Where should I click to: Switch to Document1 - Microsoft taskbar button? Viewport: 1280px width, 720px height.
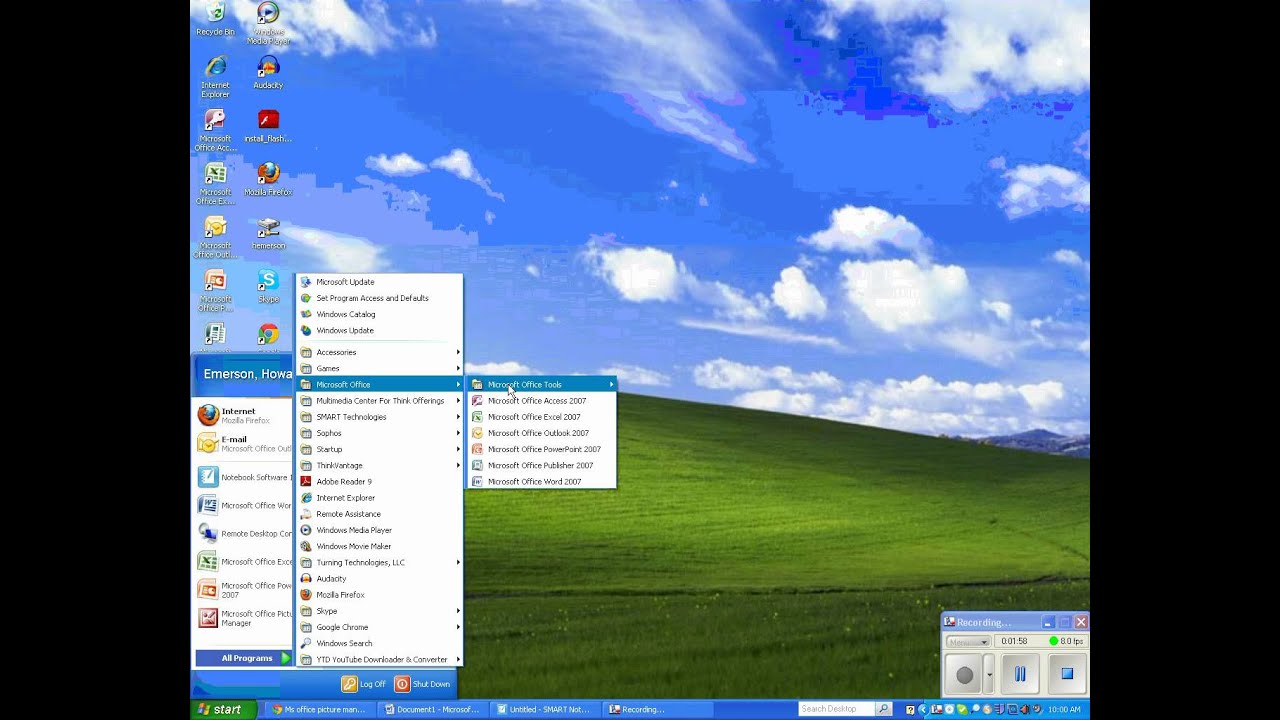[432, 709]
